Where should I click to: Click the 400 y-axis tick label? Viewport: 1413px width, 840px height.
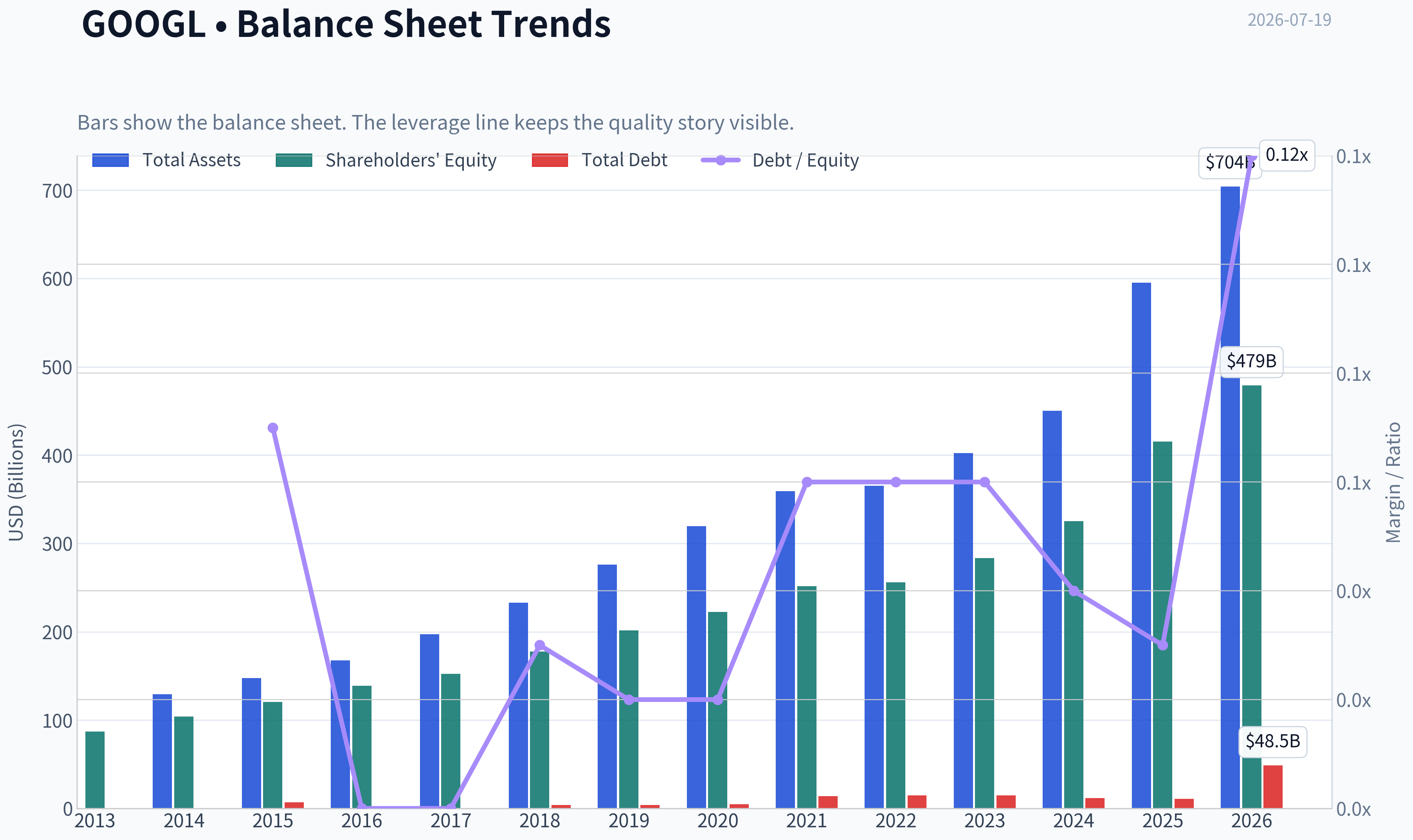pyautogui.click(x=57, y=456)
